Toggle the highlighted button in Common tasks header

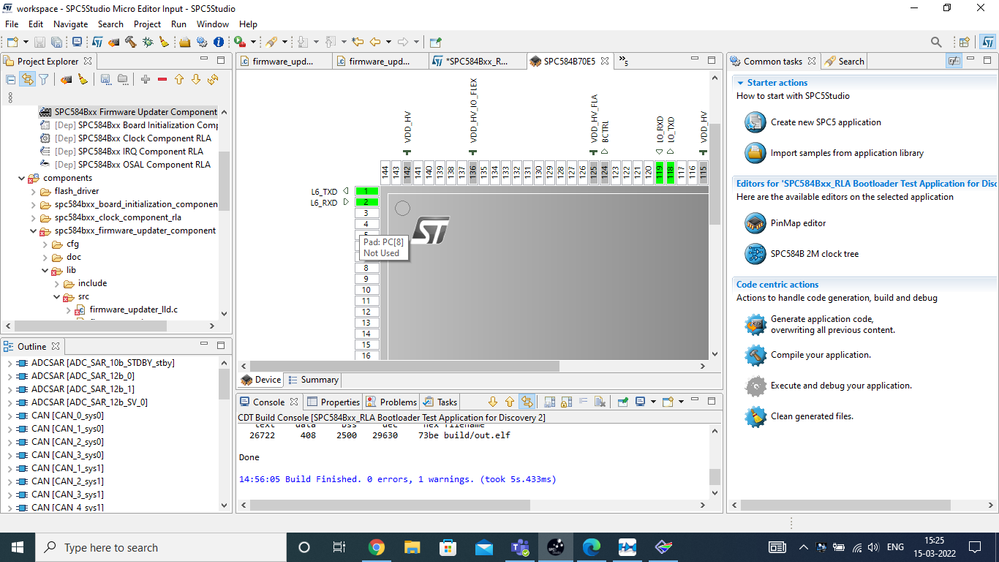[954, 61]
